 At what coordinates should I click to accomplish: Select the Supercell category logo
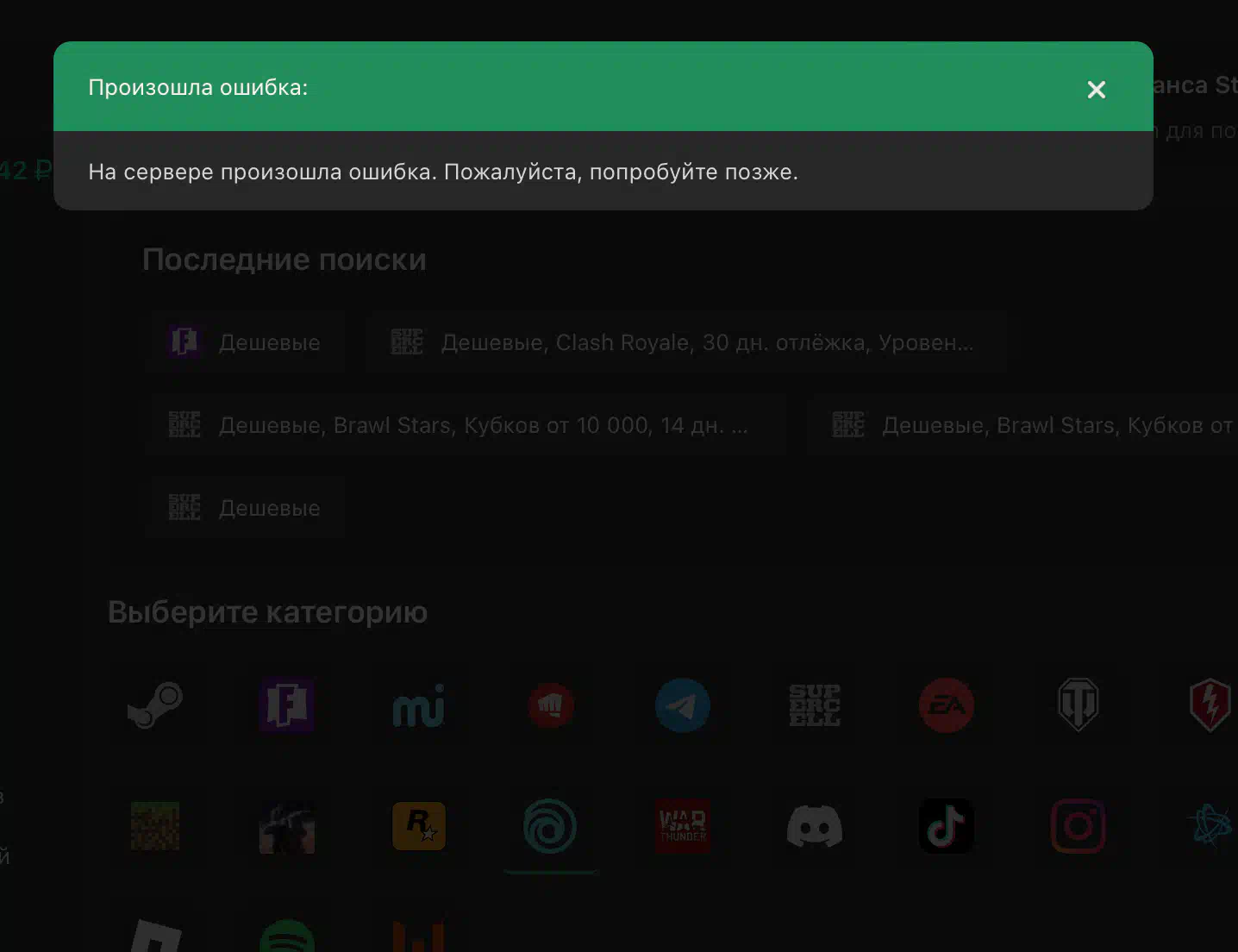(x=815, y=705)
